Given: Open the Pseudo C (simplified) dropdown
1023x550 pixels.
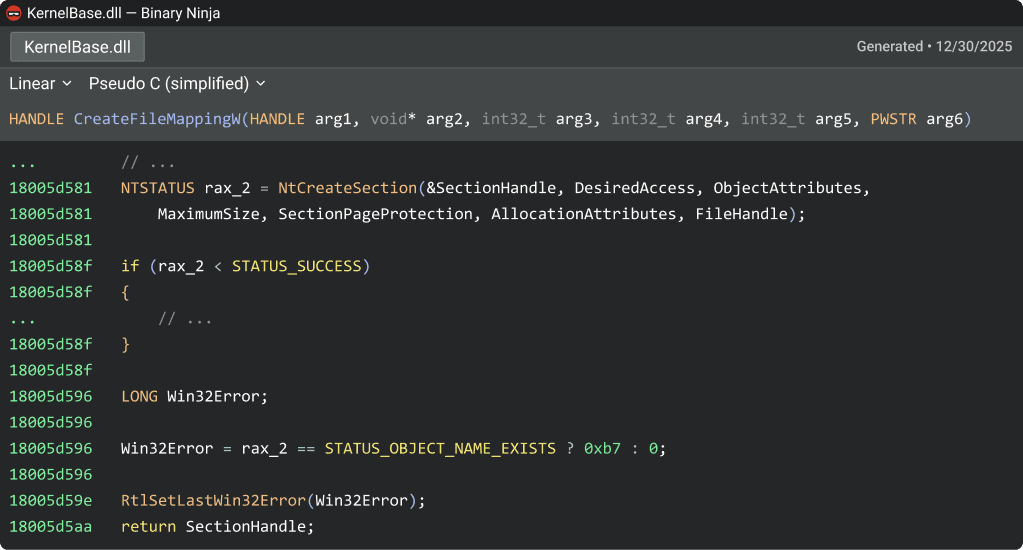Looking at the screenshot, I should click(x=177, y=84).
